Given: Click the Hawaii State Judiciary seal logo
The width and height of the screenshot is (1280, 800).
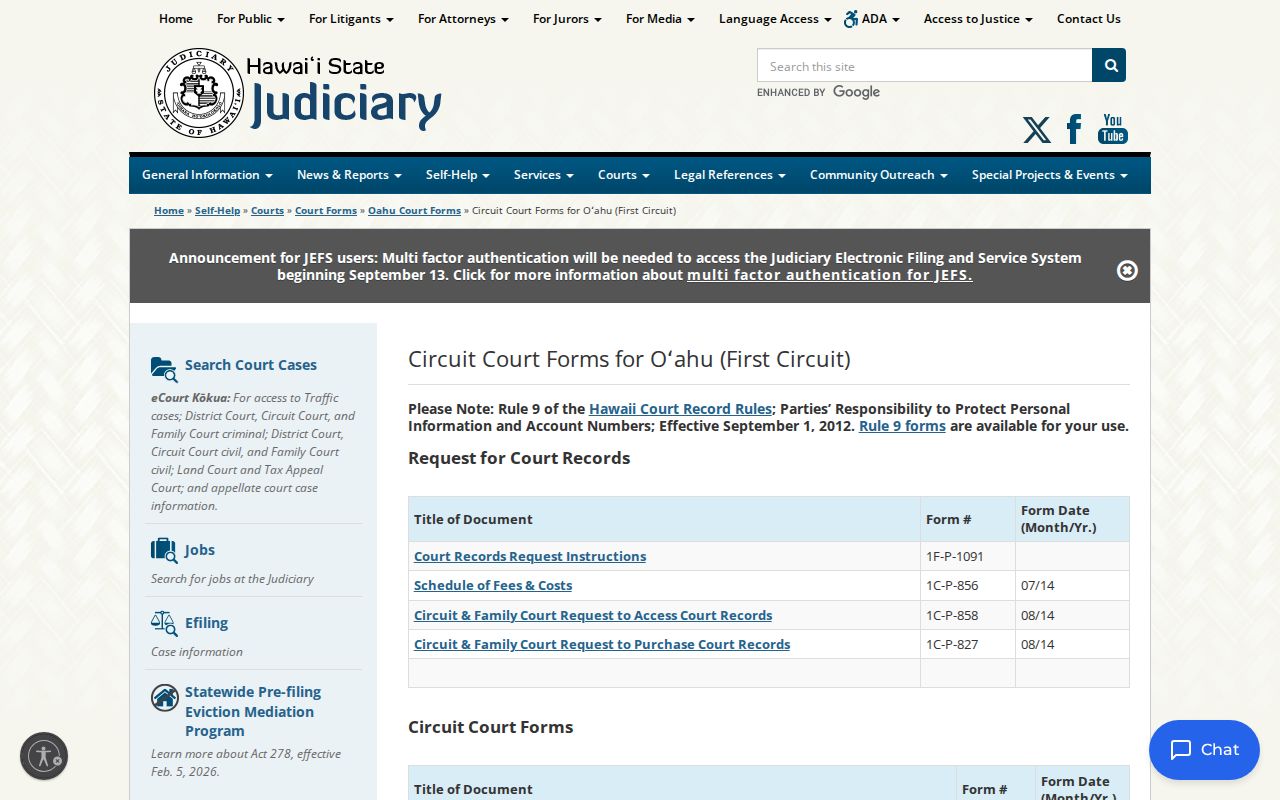Looking at the screenshot, I should 199,93.
